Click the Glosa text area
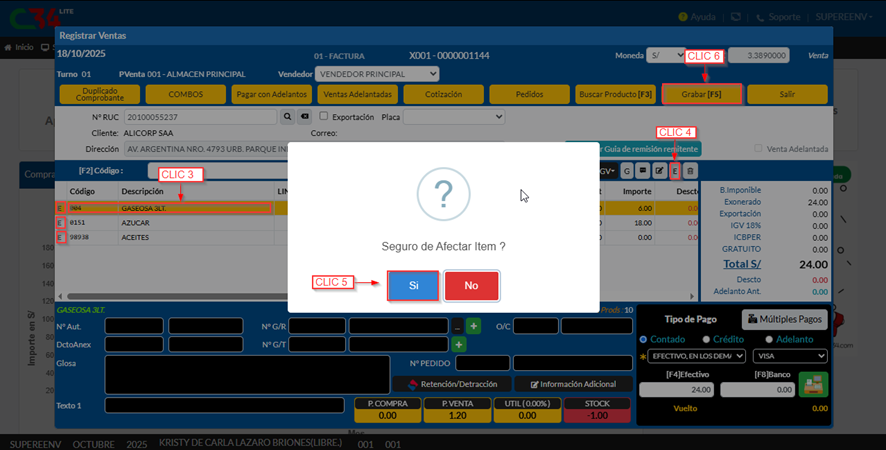Image resolution: width=886 pixels, height=450 pixels. point(246,373)
